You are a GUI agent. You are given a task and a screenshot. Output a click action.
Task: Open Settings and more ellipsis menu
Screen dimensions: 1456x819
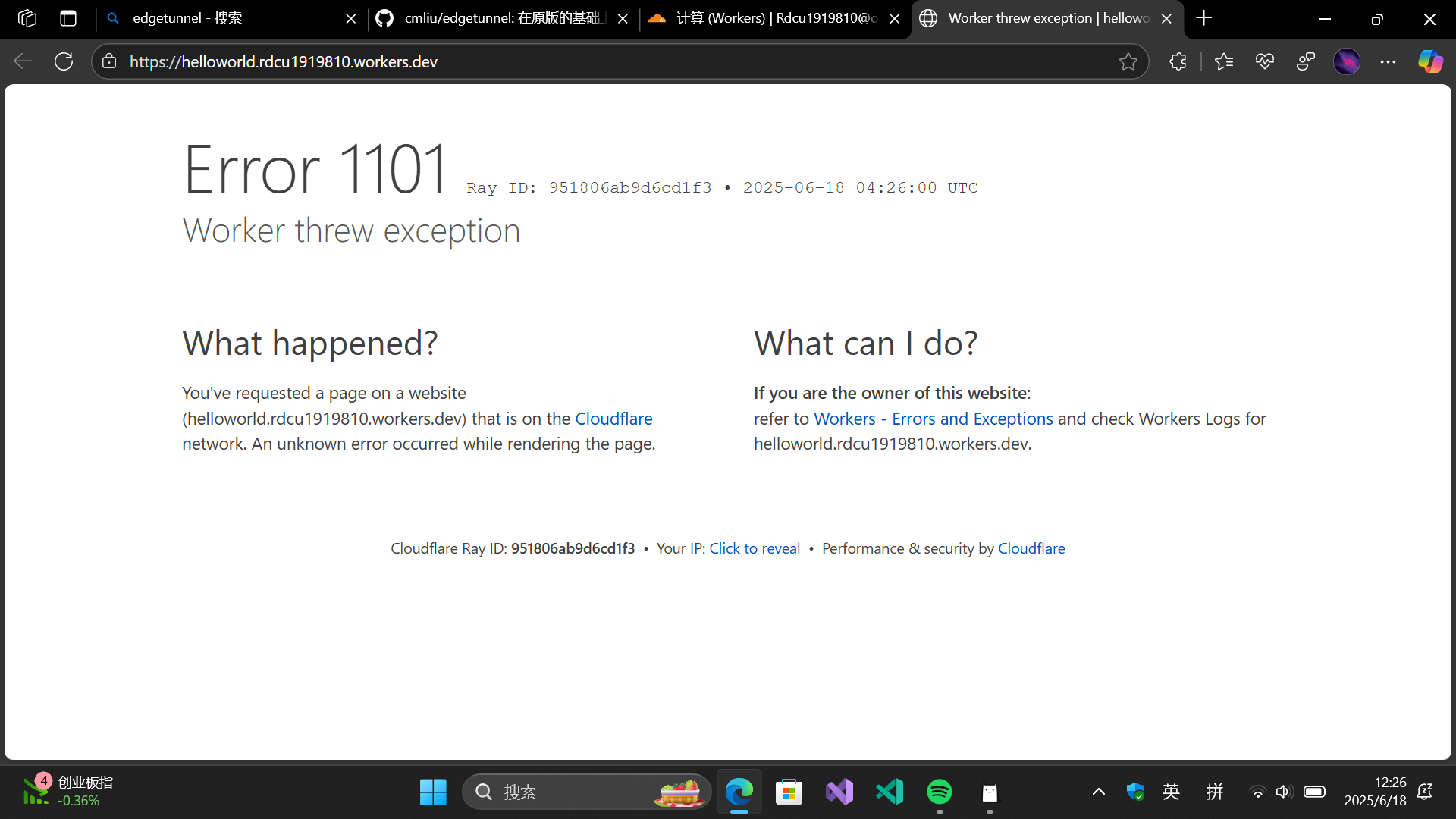(x=1388, y=61)
